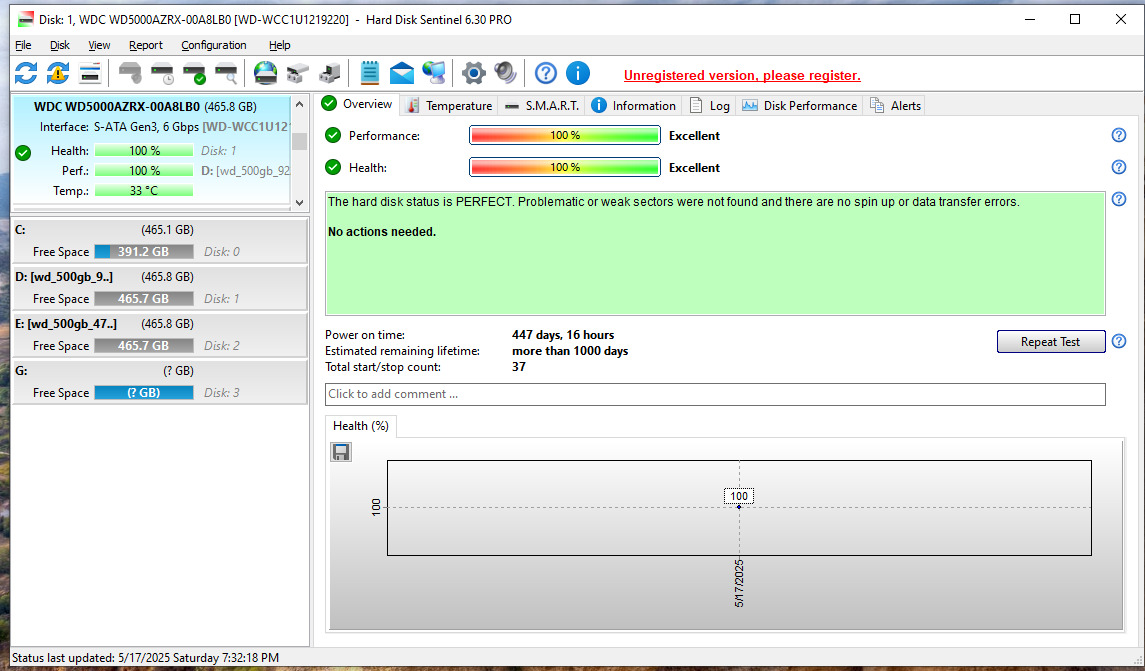Click the Performance 100 % gradient bar
Image resolution: width=1145 pixels, height=671 pixels.
pos(564,135)
